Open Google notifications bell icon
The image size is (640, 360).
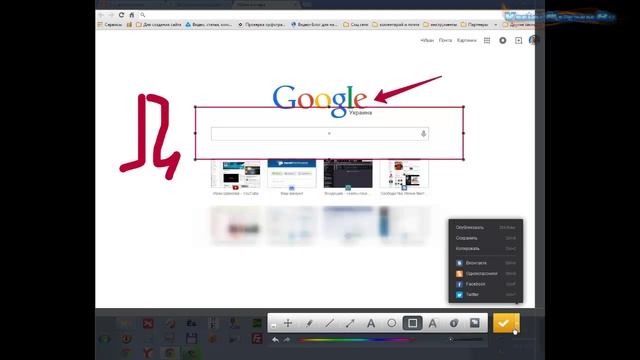[503, 40]
